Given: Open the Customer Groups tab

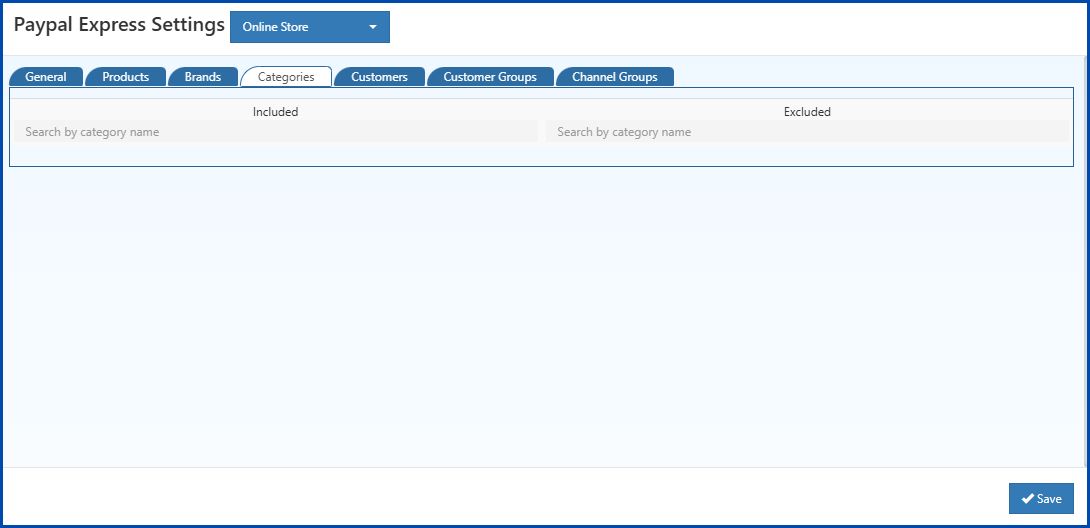Looking at the screenshot, I should point(490,77).
